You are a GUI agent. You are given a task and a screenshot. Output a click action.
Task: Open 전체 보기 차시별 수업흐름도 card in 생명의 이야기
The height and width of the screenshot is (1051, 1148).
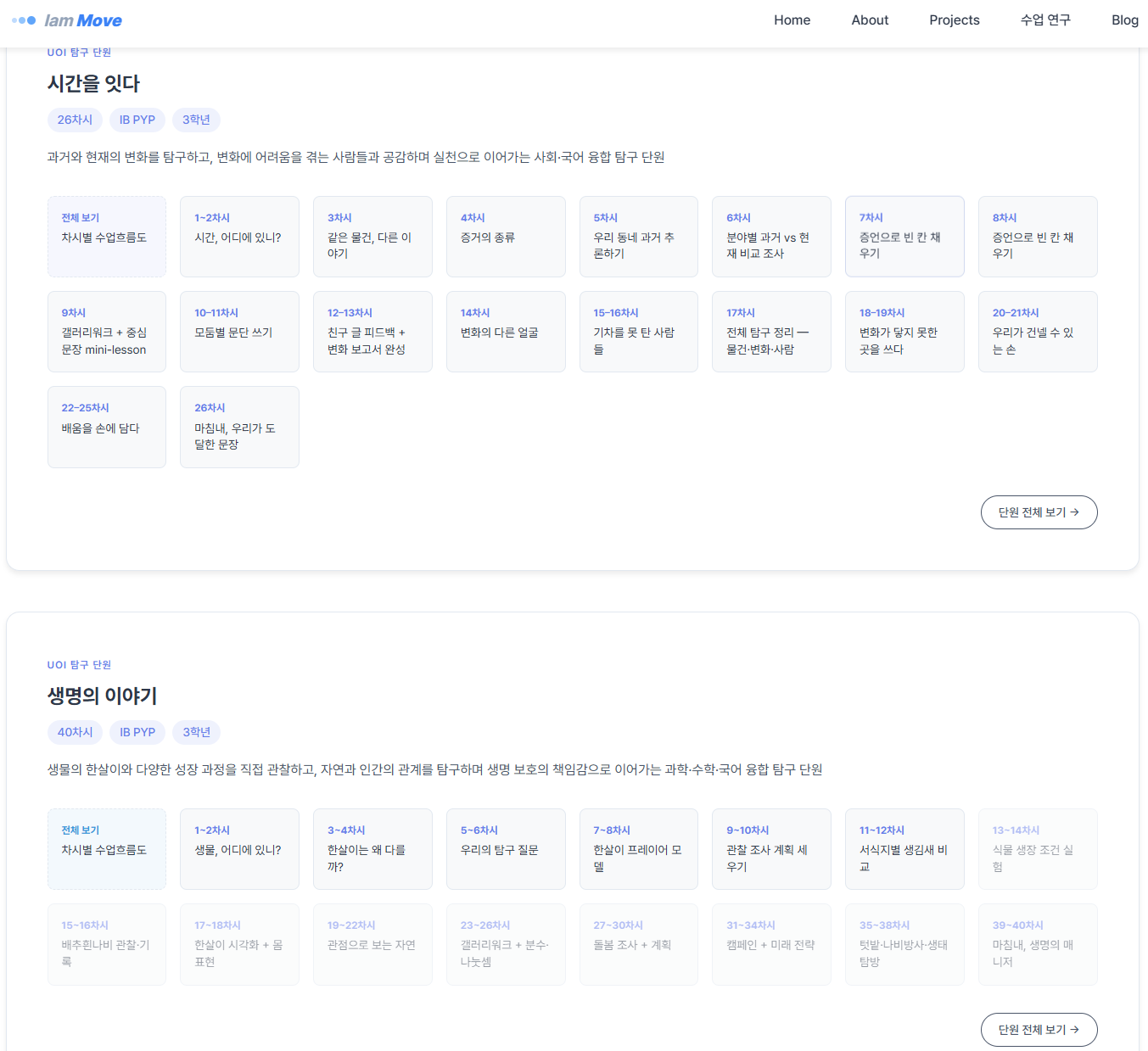point(107,849)
